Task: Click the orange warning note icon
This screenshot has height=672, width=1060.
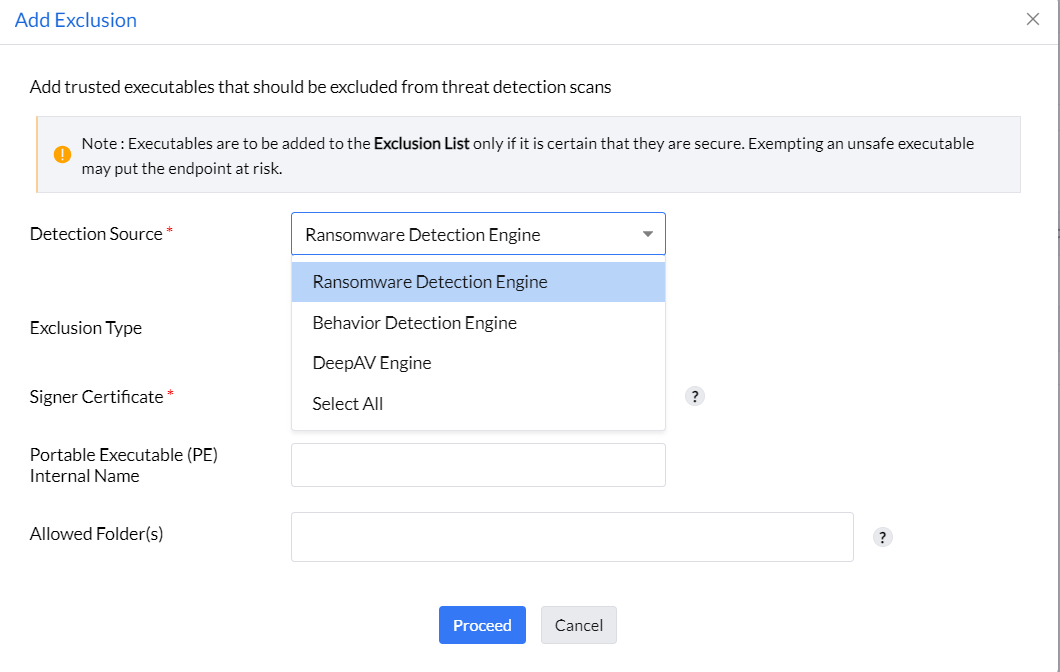Action: point(63,154)
